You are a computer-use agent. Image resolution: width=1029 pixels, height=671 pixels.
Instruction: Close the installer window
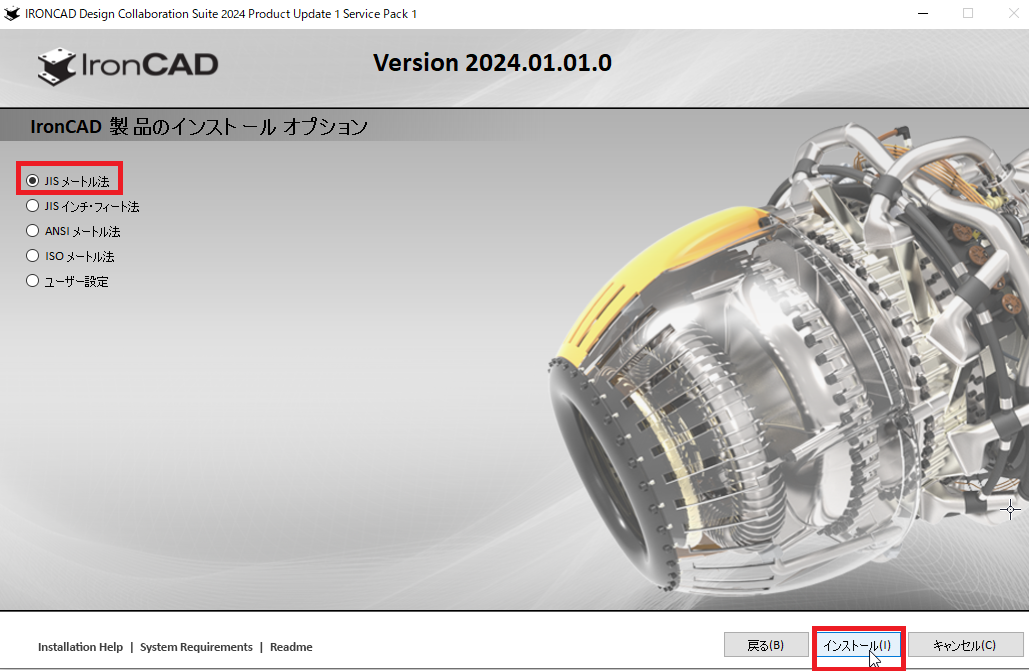click(1013, 13)
